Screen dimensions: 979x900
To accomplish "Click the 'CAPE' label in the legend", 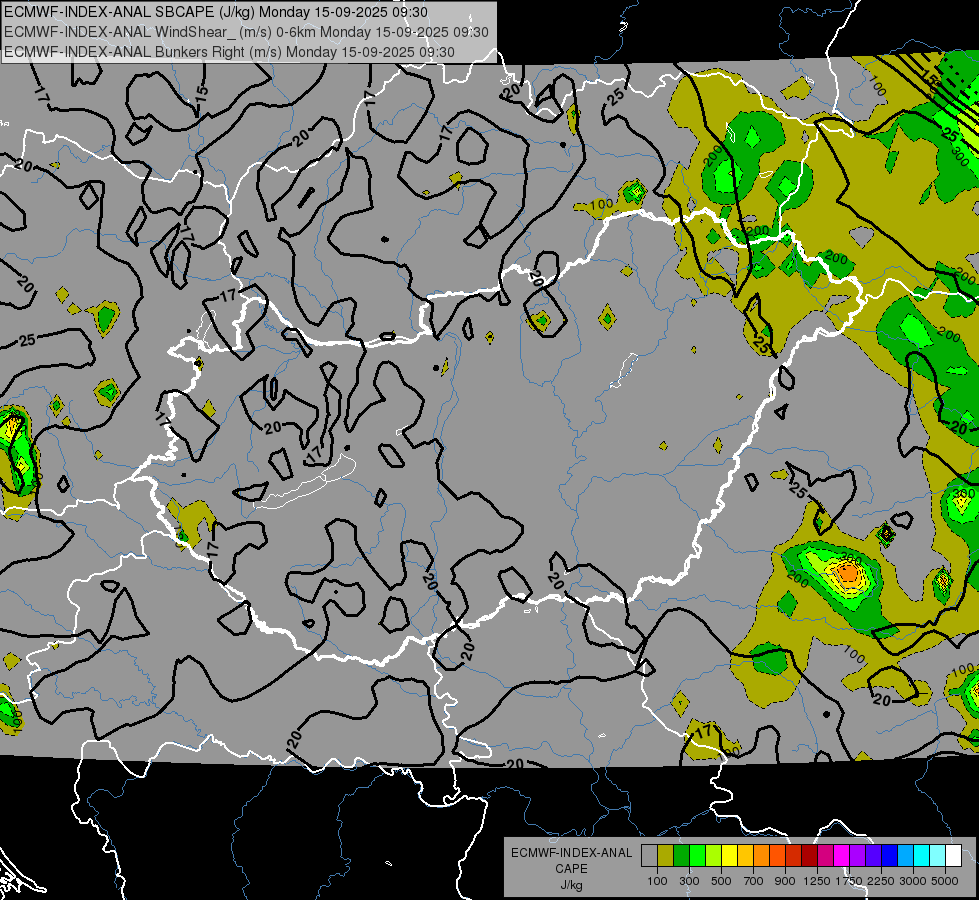I will click(571, 869).
